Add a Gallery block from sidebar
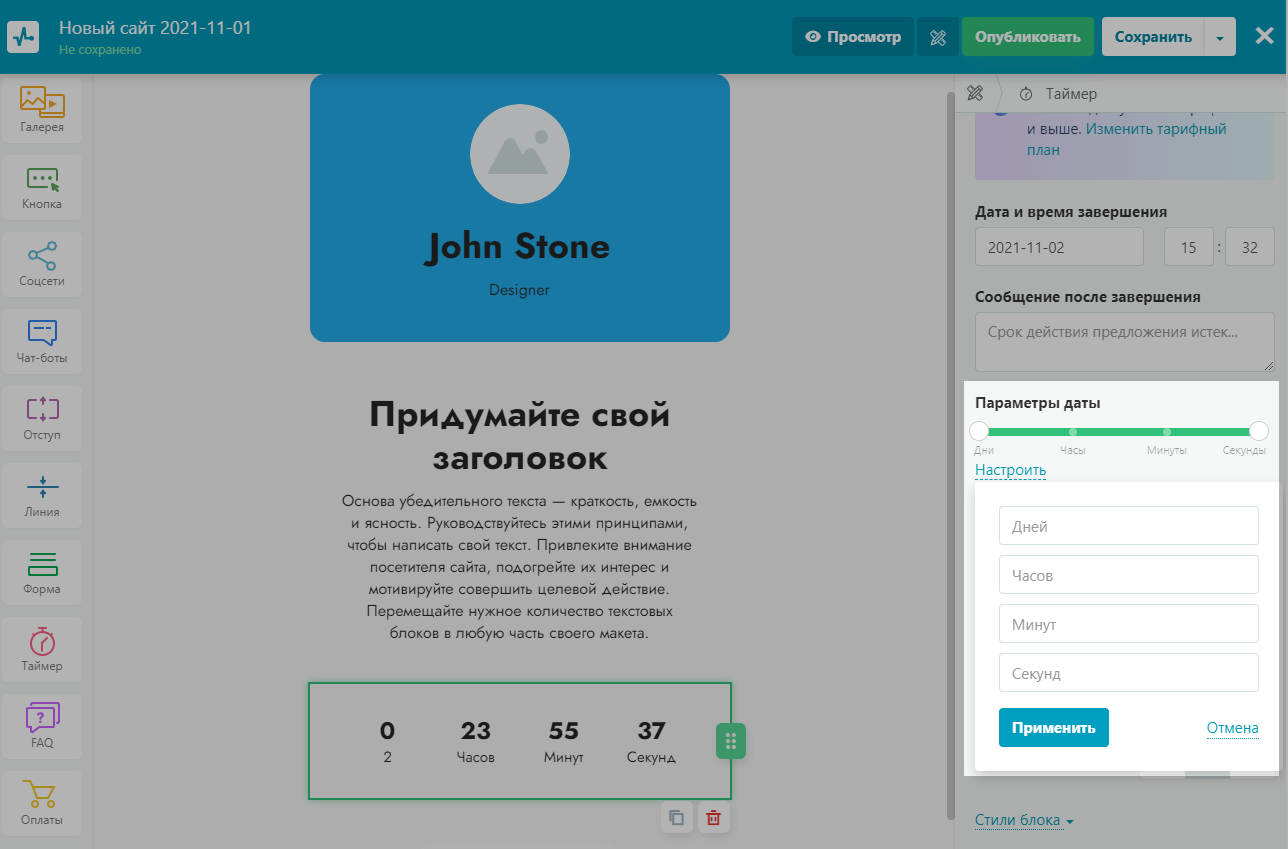This screenshot has width=1288, height=849. 42,109
